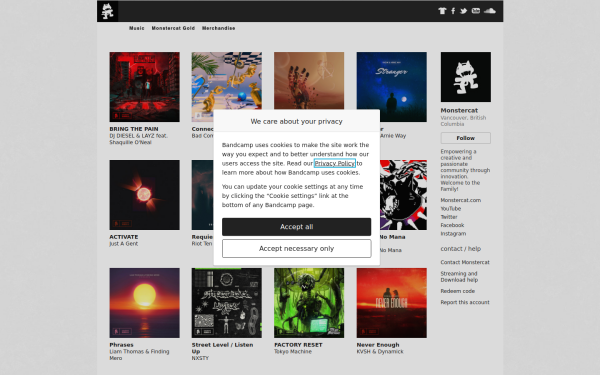The width and height of the screenshot is (600, 375).
Task: Click the Monstercat cat logo in header
Action: (108, 11)
